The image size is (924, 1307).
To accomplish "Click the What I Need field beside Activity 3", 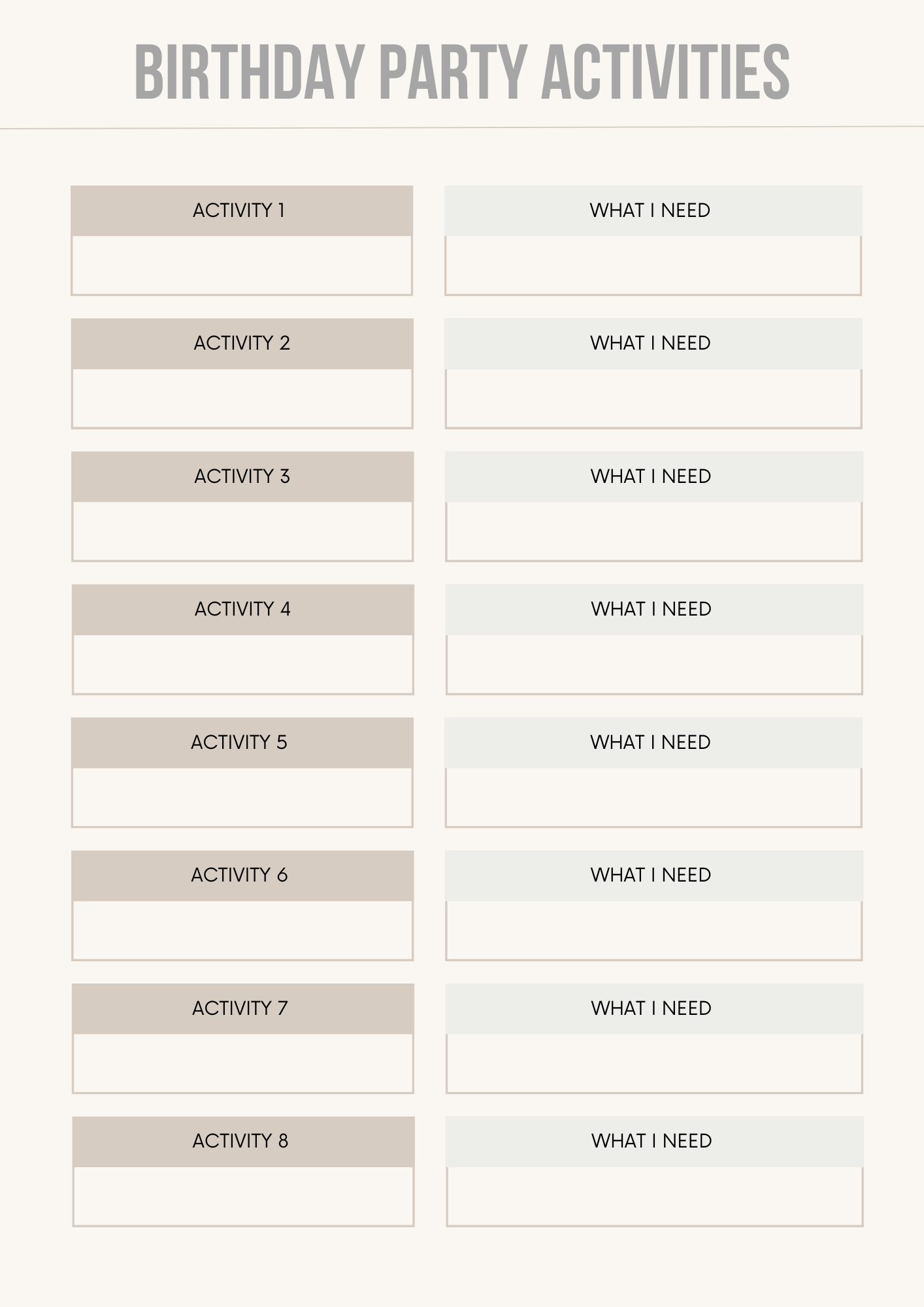I will click(x=654, y=531).
